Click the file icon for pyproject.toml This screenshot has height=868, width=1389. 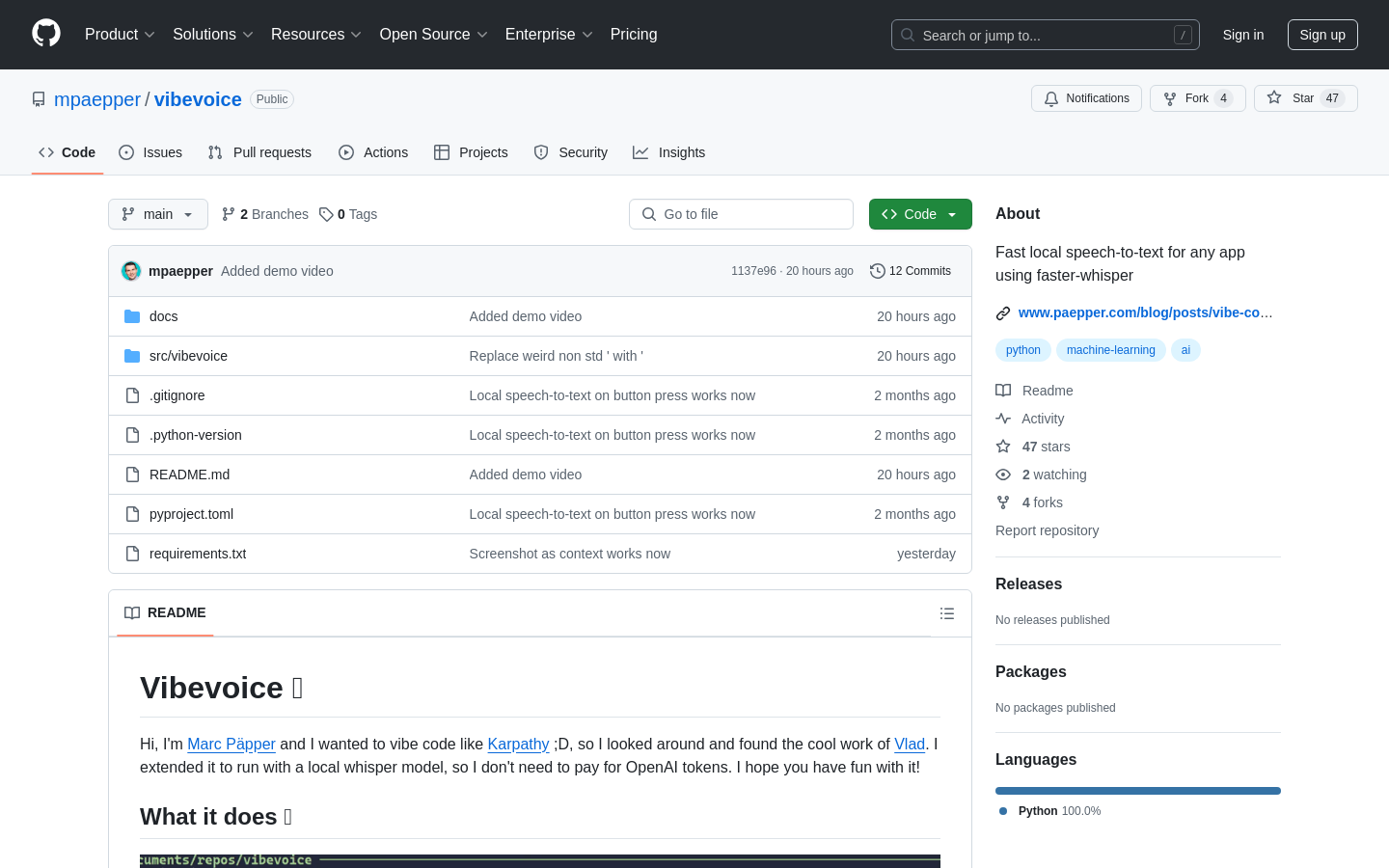click(132, 514)
